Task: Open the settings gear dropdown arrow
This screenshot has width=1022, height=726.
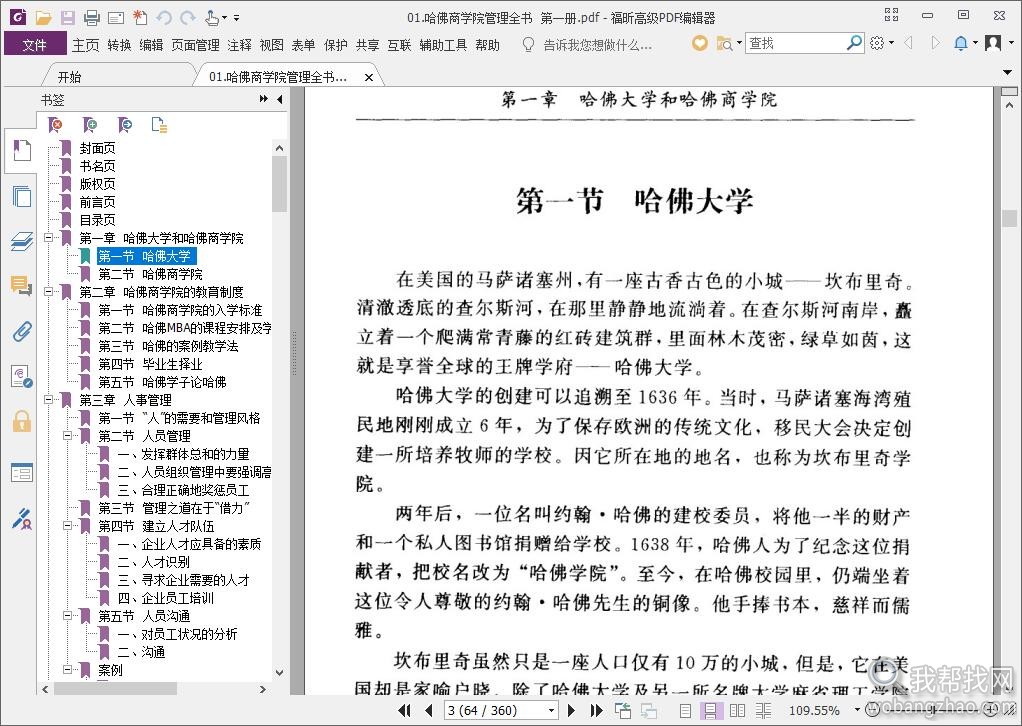Action: tap(892, 44)
